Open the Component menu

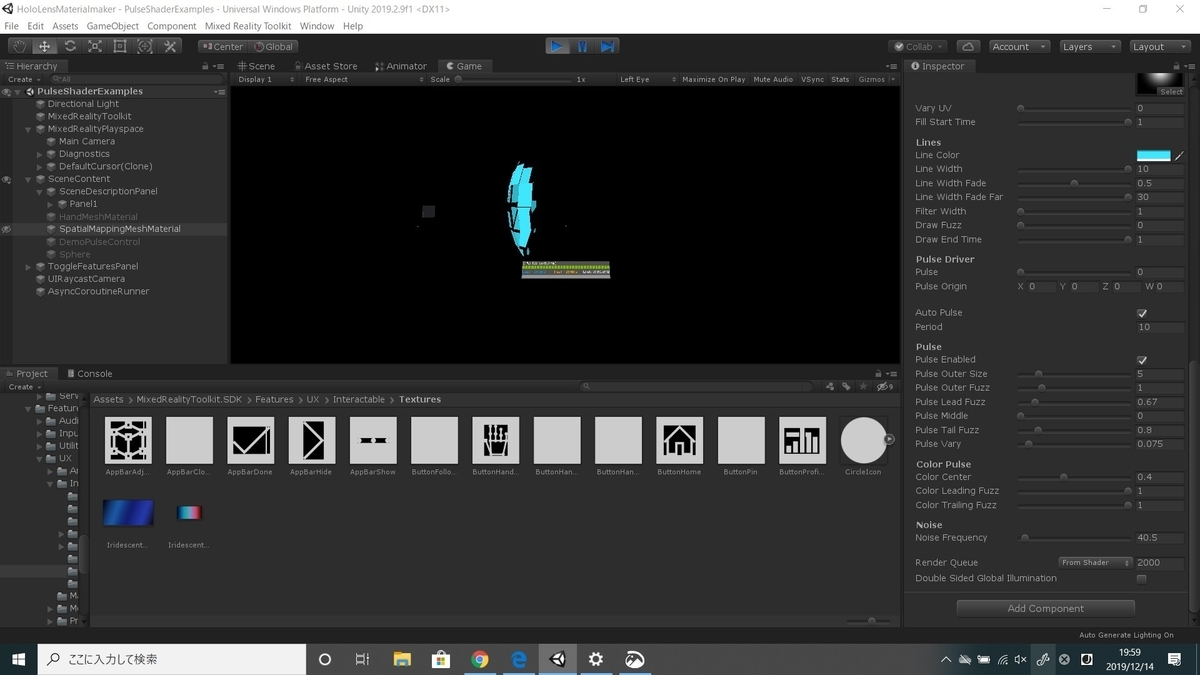point(171,26)
